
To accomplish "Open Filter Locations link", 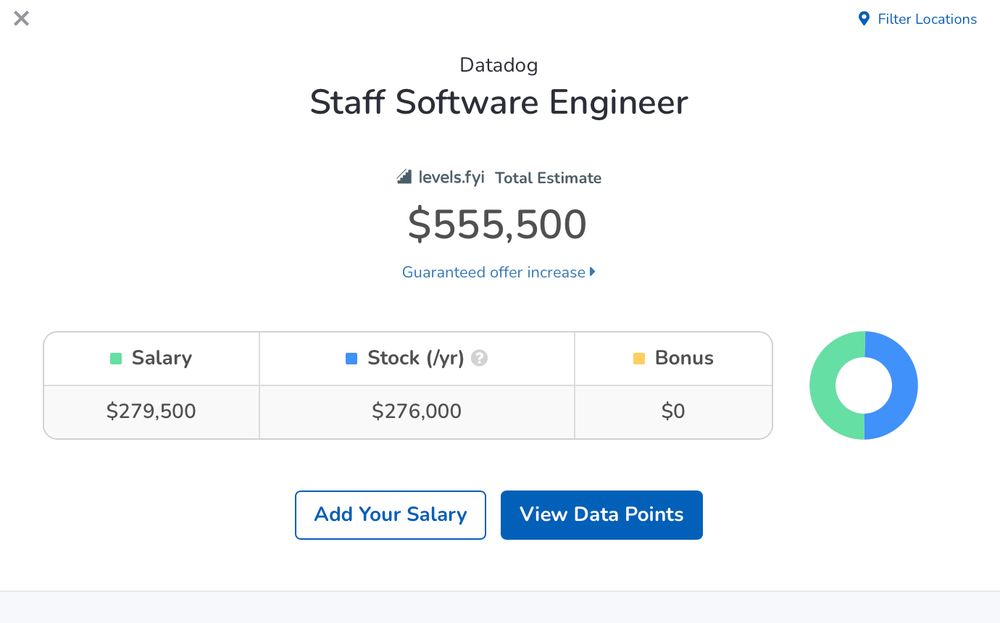I will [x=918, y=19].
